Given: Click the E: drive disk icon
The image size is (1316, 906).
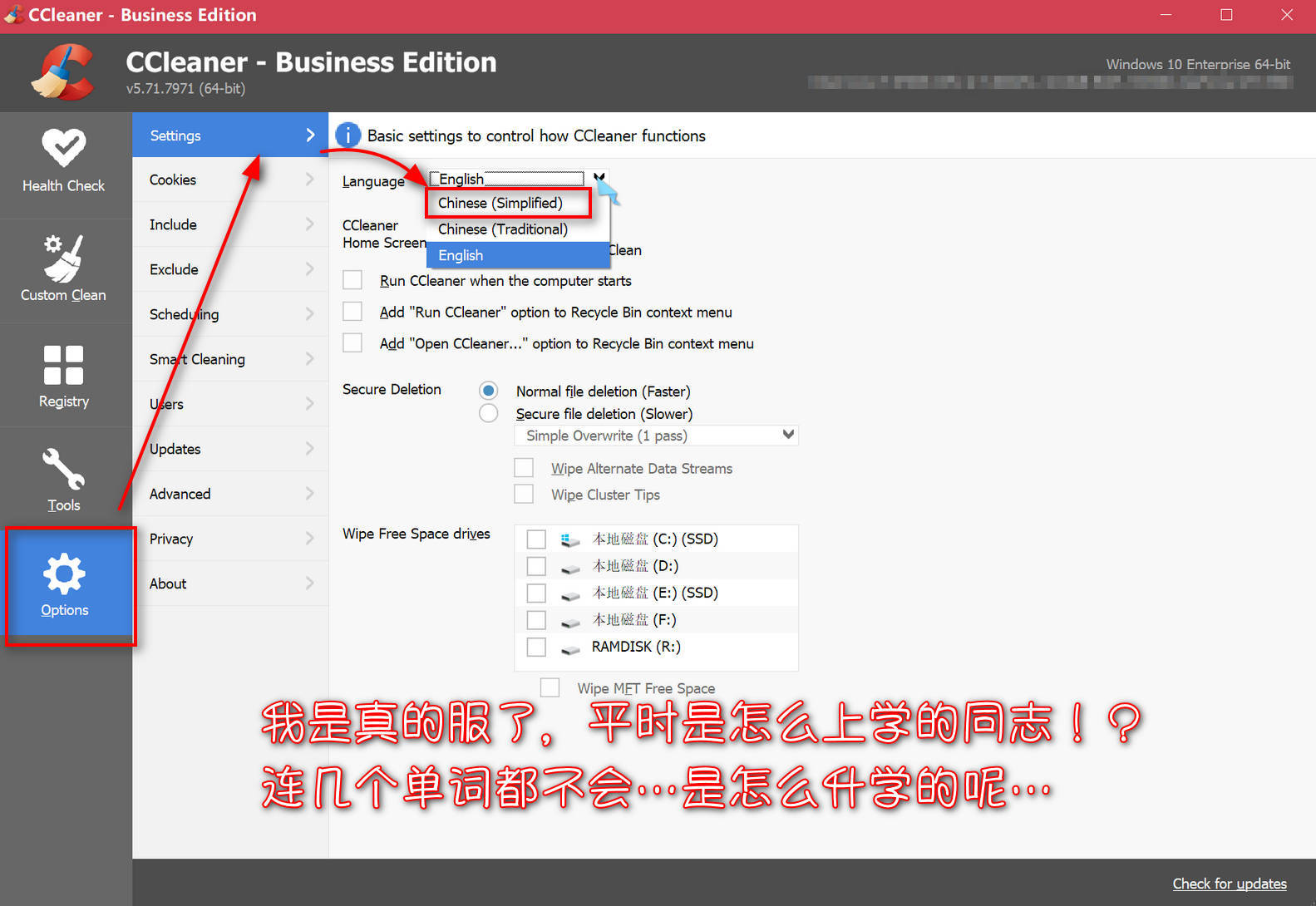Looking at the screenshot, I should click(569, 595).
